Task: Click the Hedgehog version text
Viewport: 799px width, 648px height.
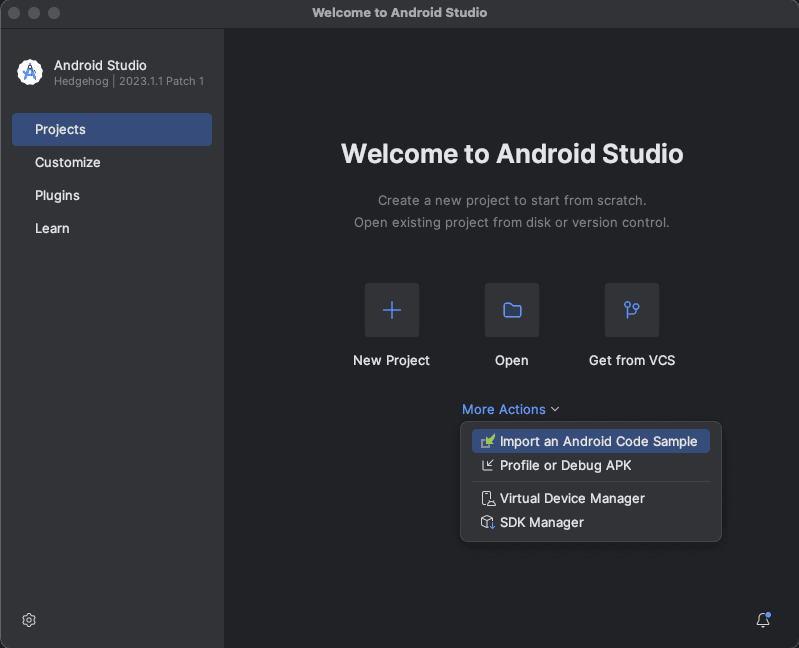Action: (x=129, y=81)
